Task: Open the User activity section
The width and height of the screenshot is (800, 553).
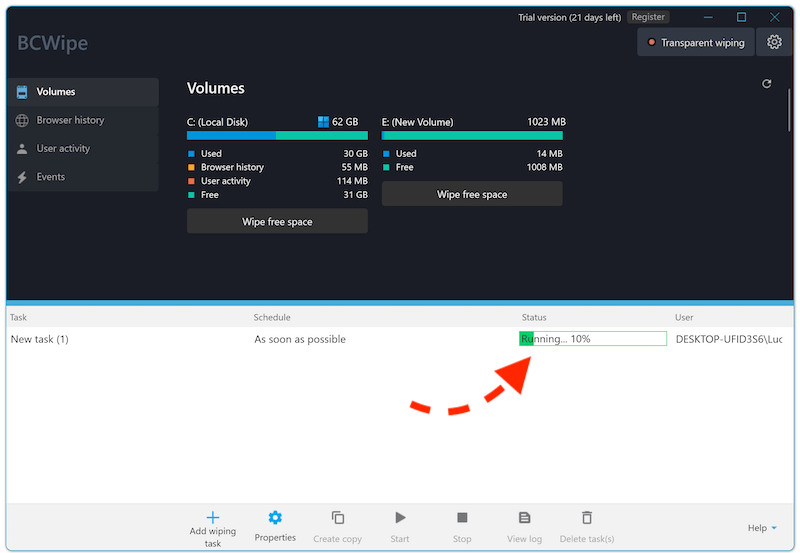Action: tap(63, 149)
